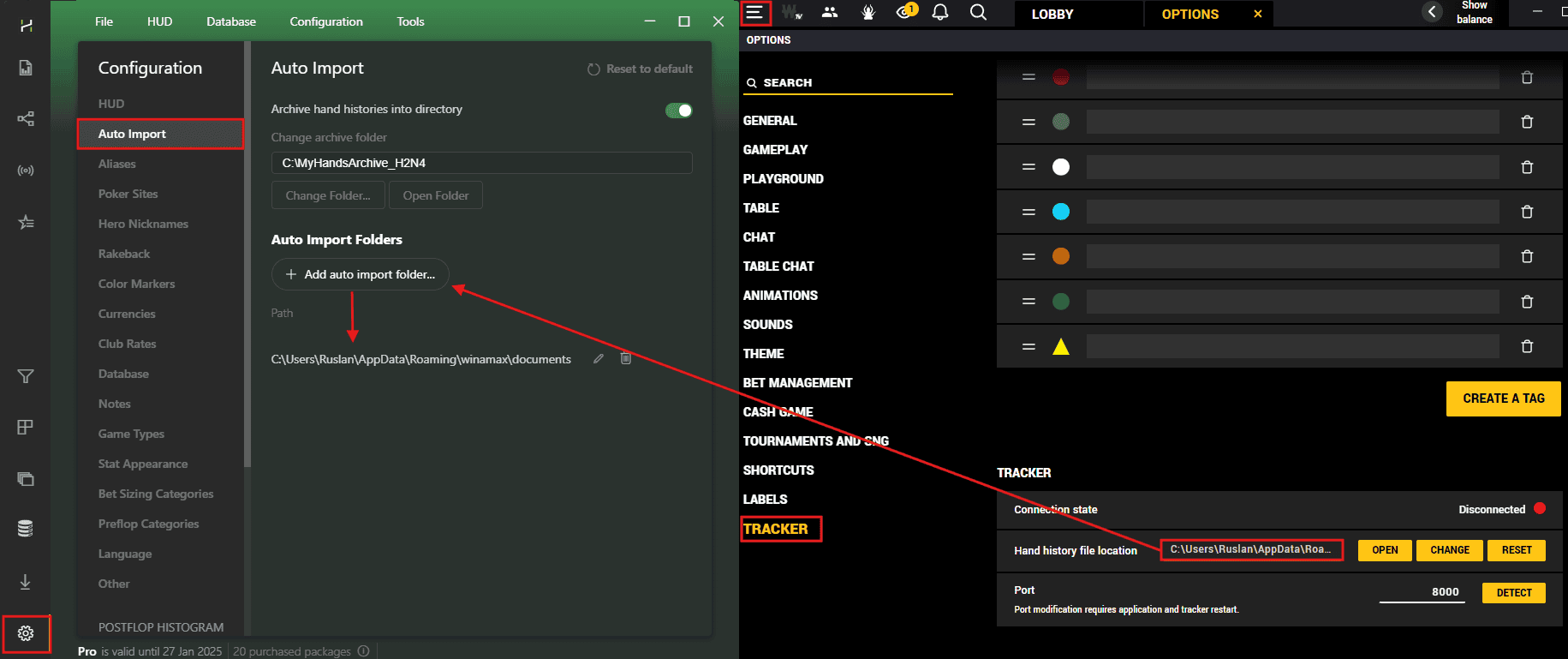Screen dimensions: 1568x659
Task: Open GAMEPLAY options section
Action: [x=775, y=149]
